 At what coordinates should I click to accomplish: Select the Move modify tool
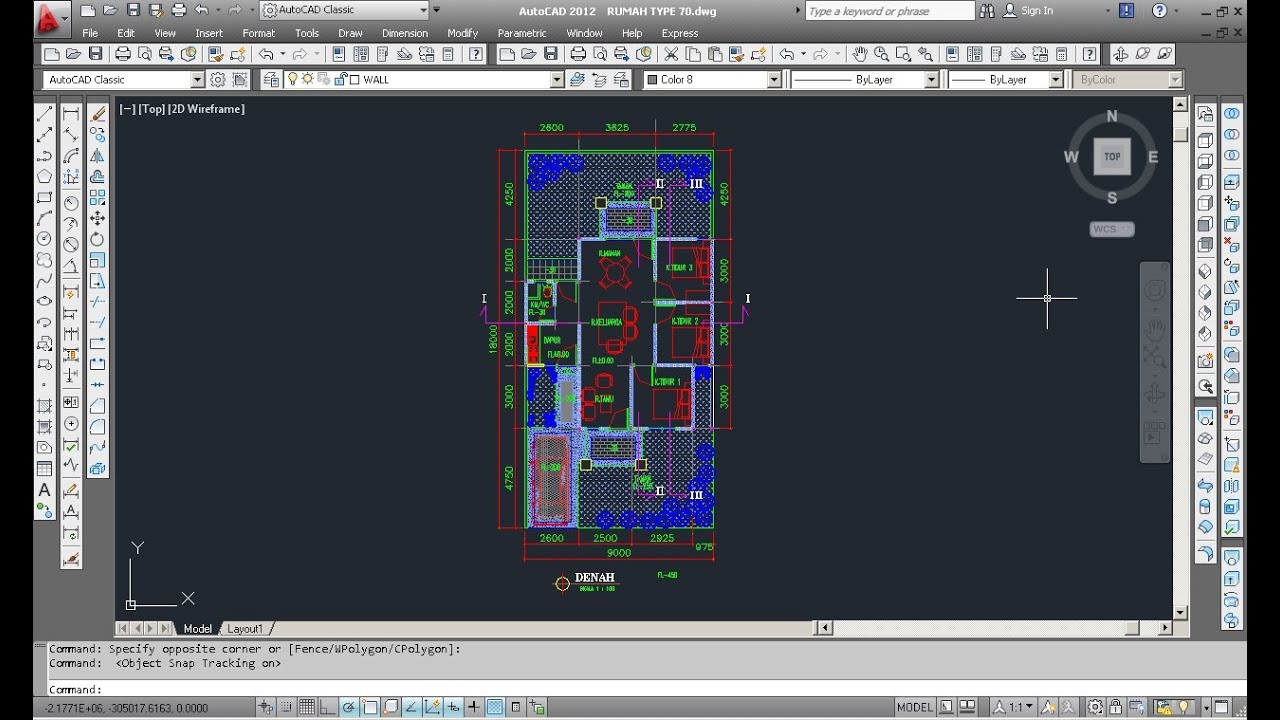click(x=98, y=218)
